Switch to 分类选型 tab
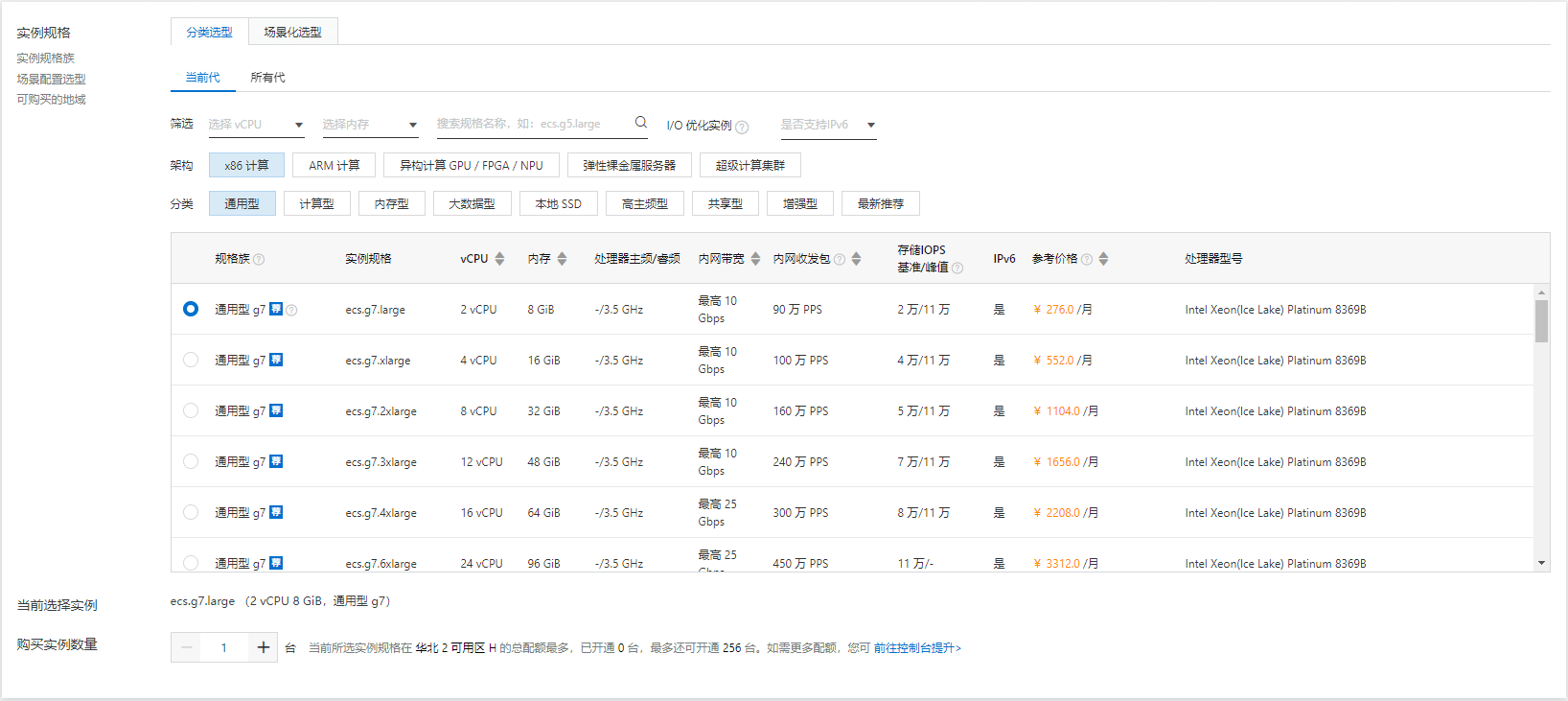 pyautogui.click(x=209, y=32)
